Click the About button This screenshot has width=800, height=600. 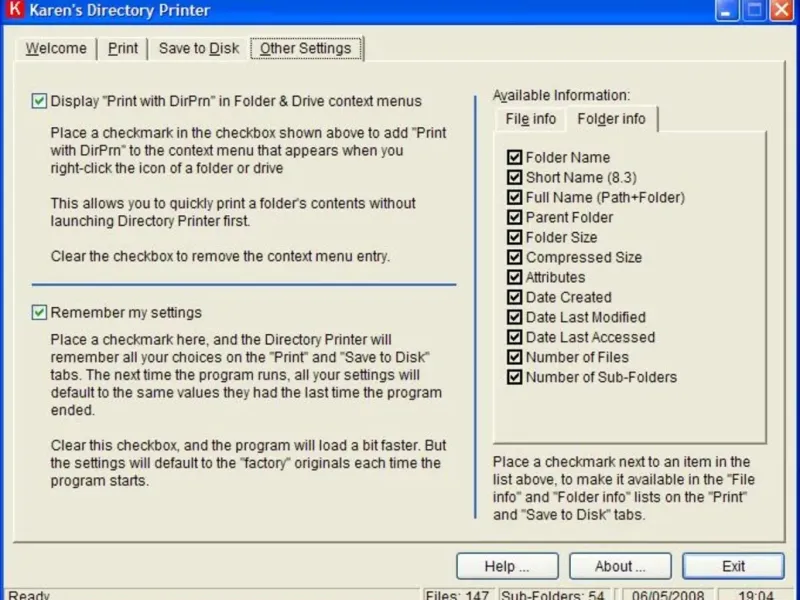coord(620,566)
